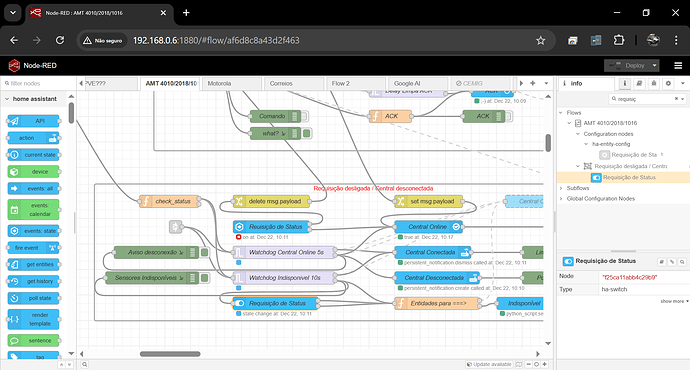Switch to the 'Google AI' flow tab
This screenshot has width=690, height=370.
click(x=418, y=84)
